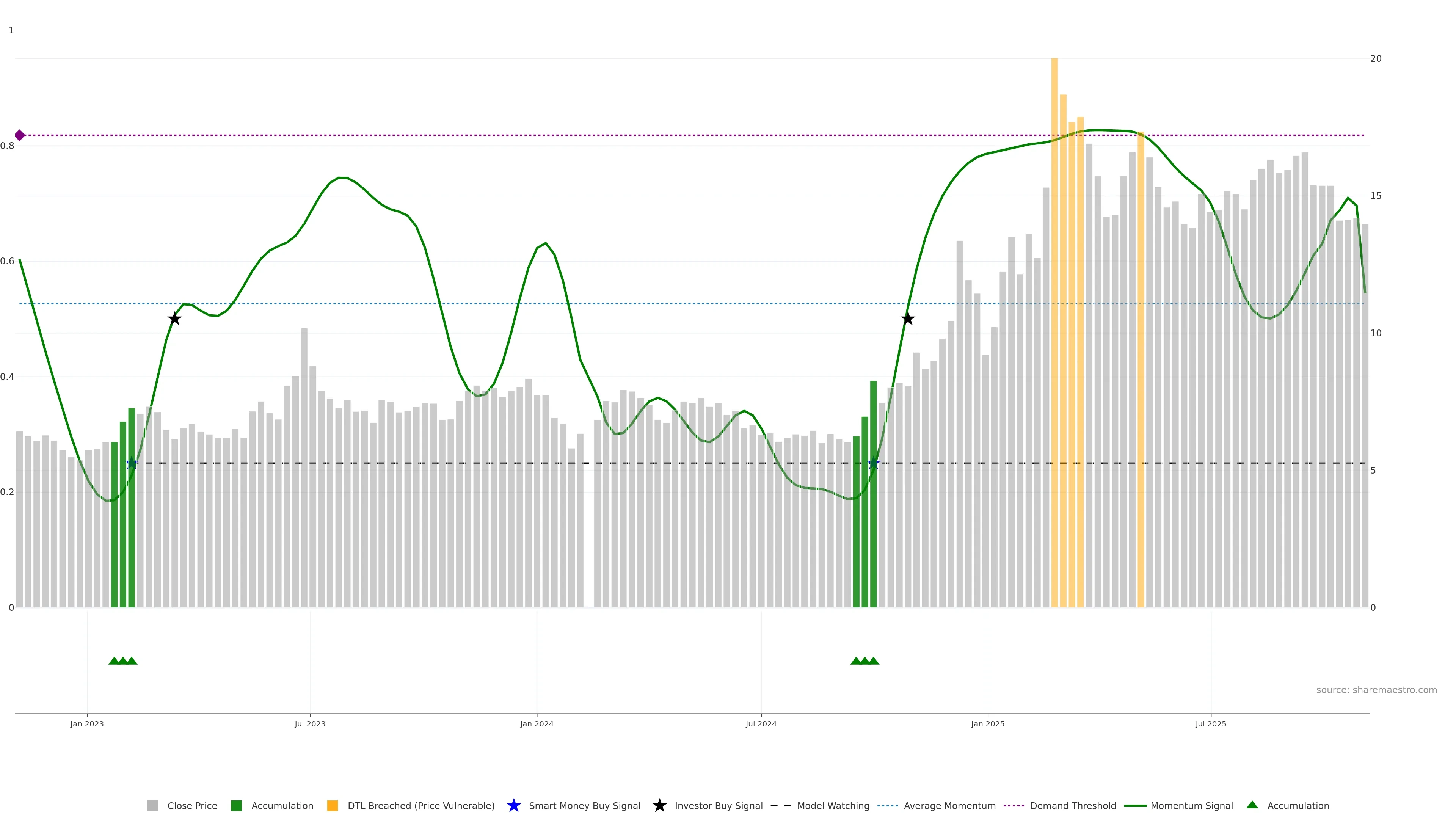Screen dimensions: 1456x819
Task: Click the green Momentum Signal line legend icon
Action: (x=1135, y=805)
